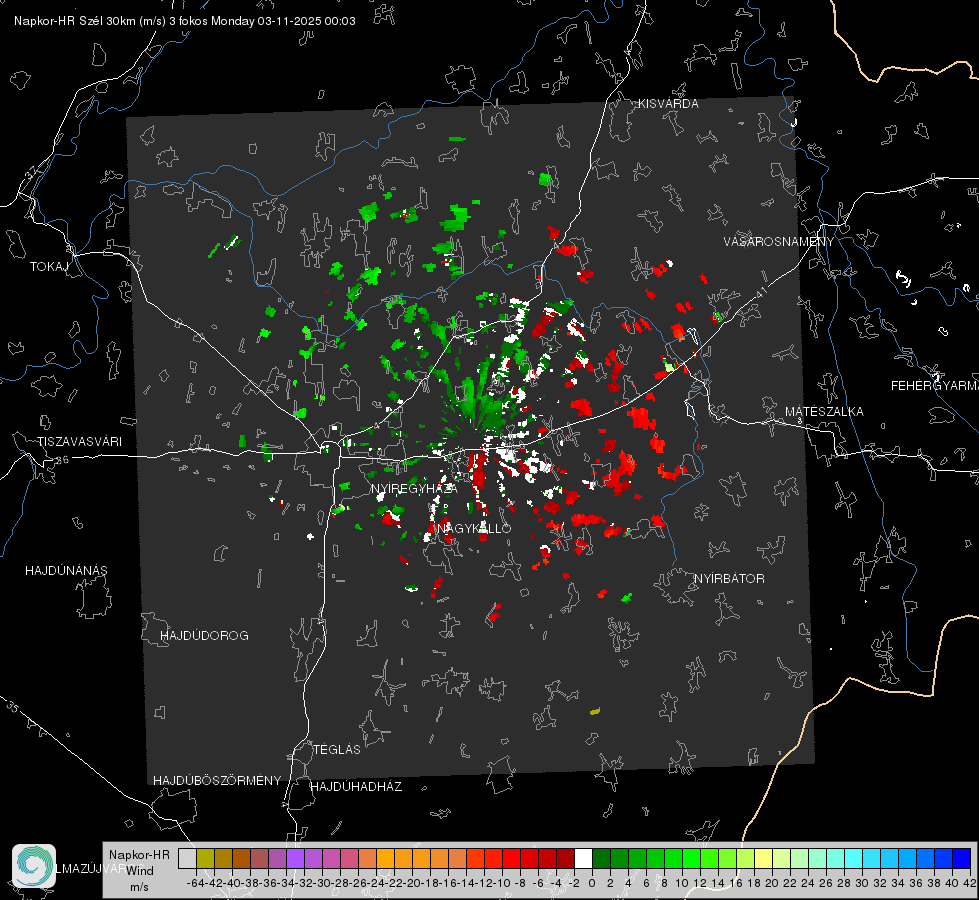Image resolution: width=979 pixels, height=900 pixels.
Task: Select the VÁSÁROSNAMÉNY city label
Action: (778, 242)
